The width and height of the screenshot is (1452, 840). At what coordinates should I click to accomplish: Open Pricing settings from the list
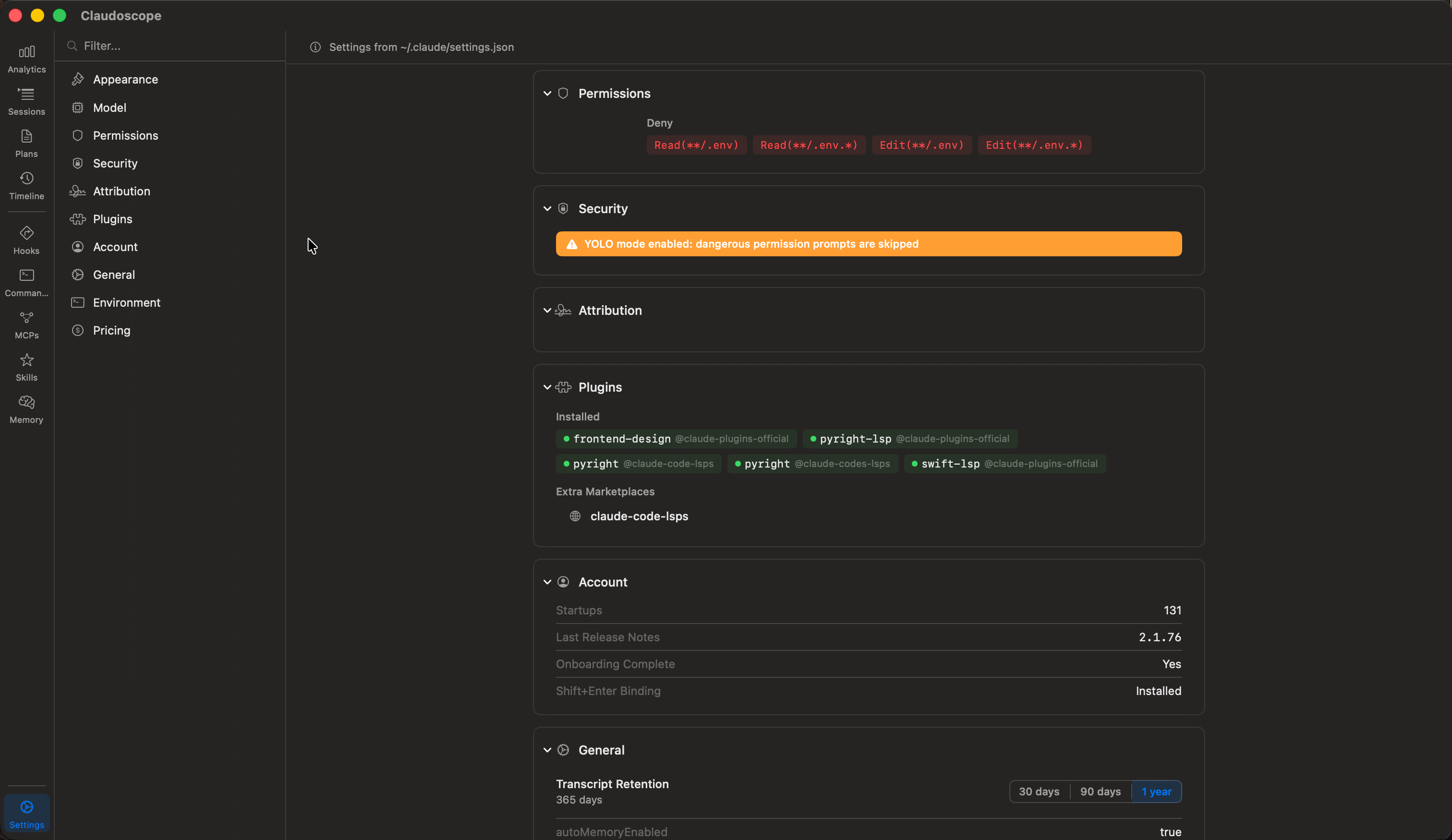112,330
